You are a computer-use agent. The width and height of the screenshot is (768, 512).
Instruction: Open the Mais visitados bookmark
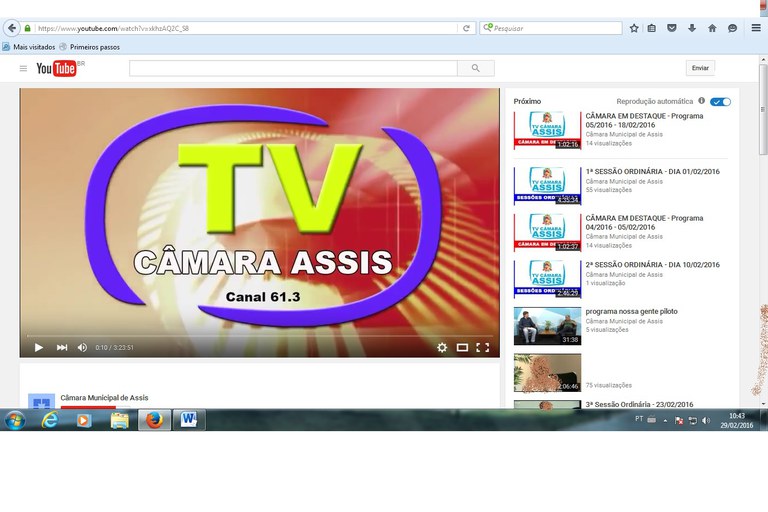[29, 47]
